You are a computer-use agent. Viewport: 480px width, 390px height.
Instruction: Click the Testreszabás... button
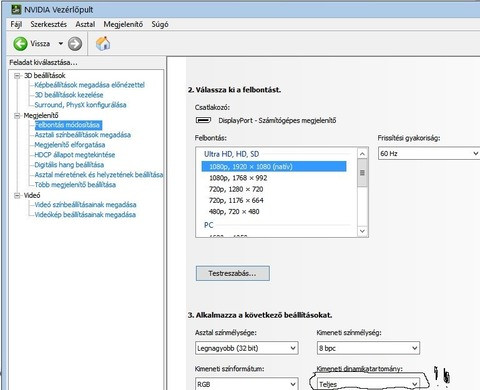233,273
